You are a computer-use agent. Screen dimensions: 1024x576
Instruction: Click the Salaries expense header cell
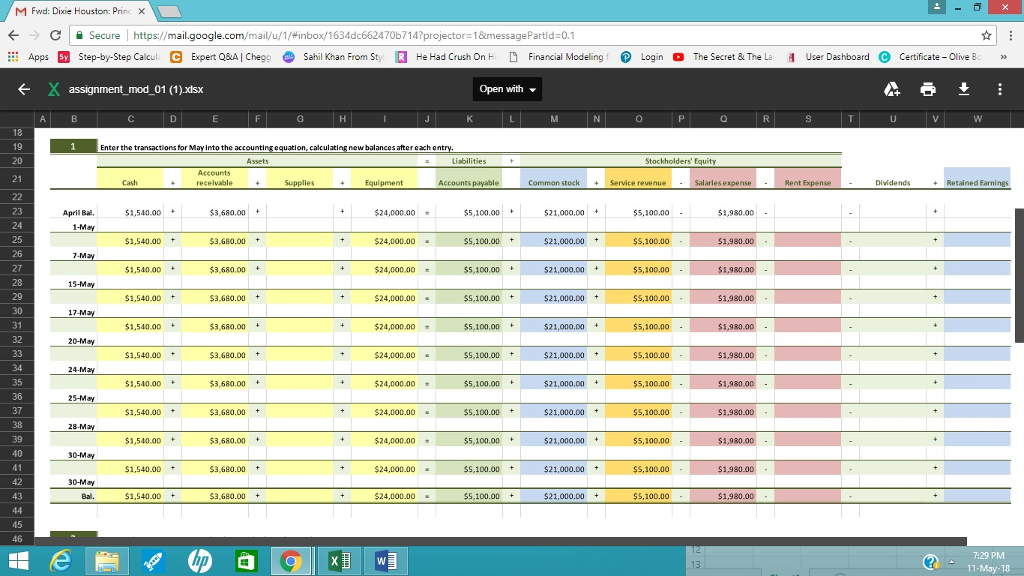pos(723,178)
